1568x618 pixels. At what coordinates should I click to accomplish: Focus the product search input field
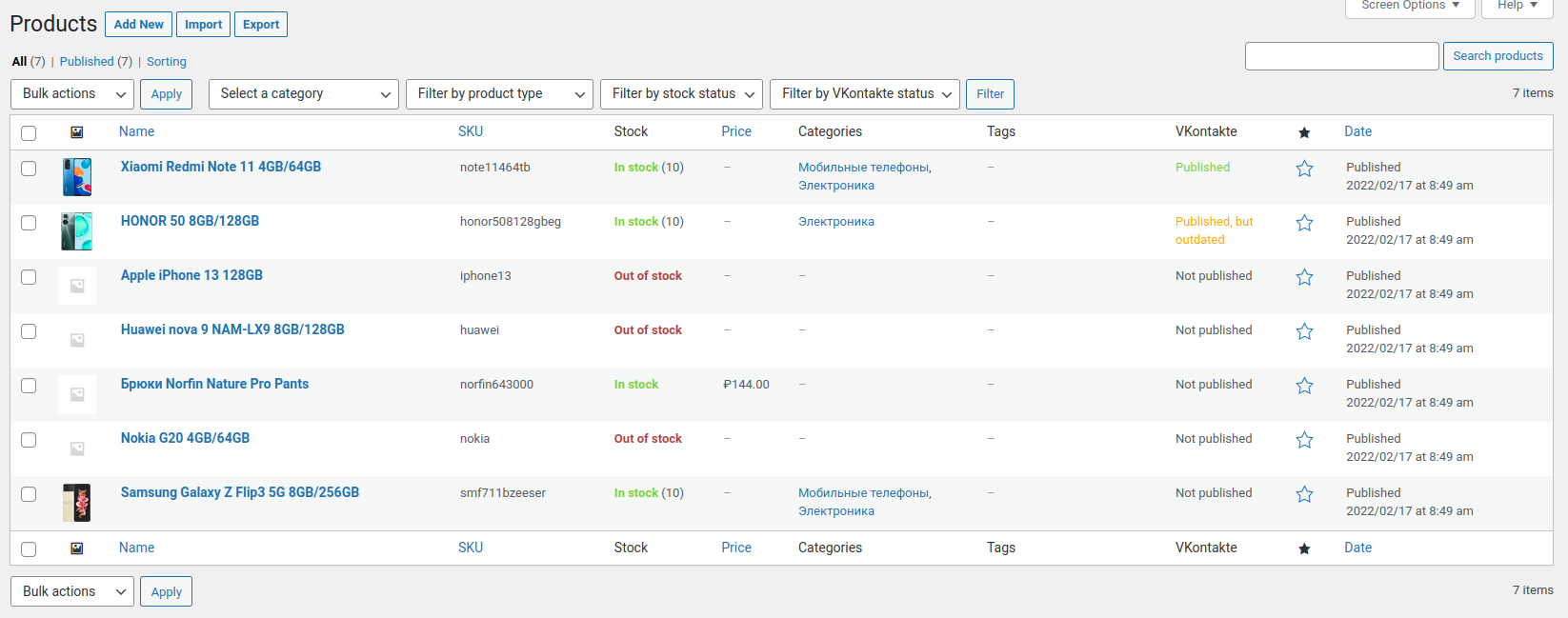1341,56
